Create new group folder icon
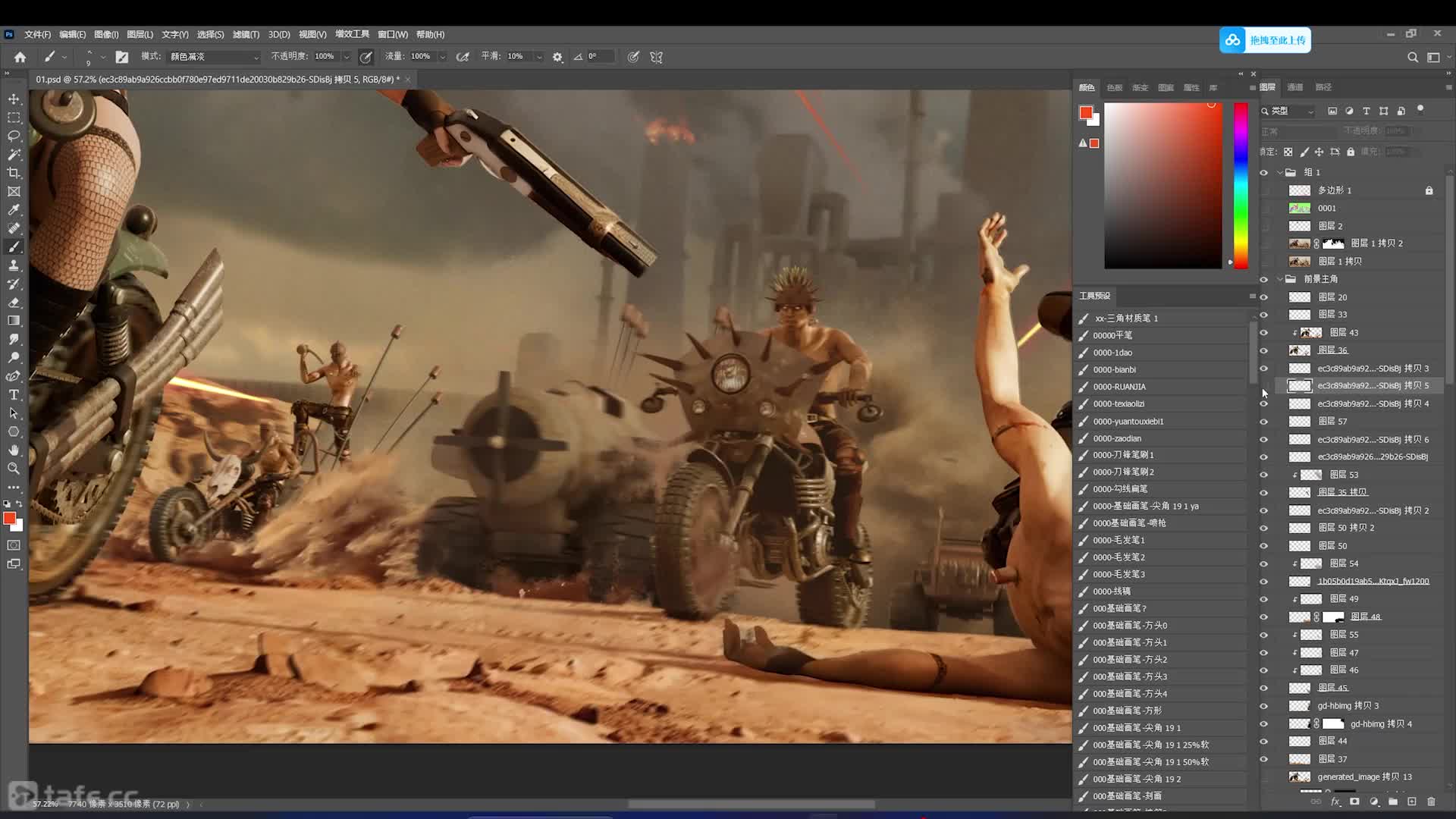This screenshot has height=819, width=1456. [x=1393, y=802]
